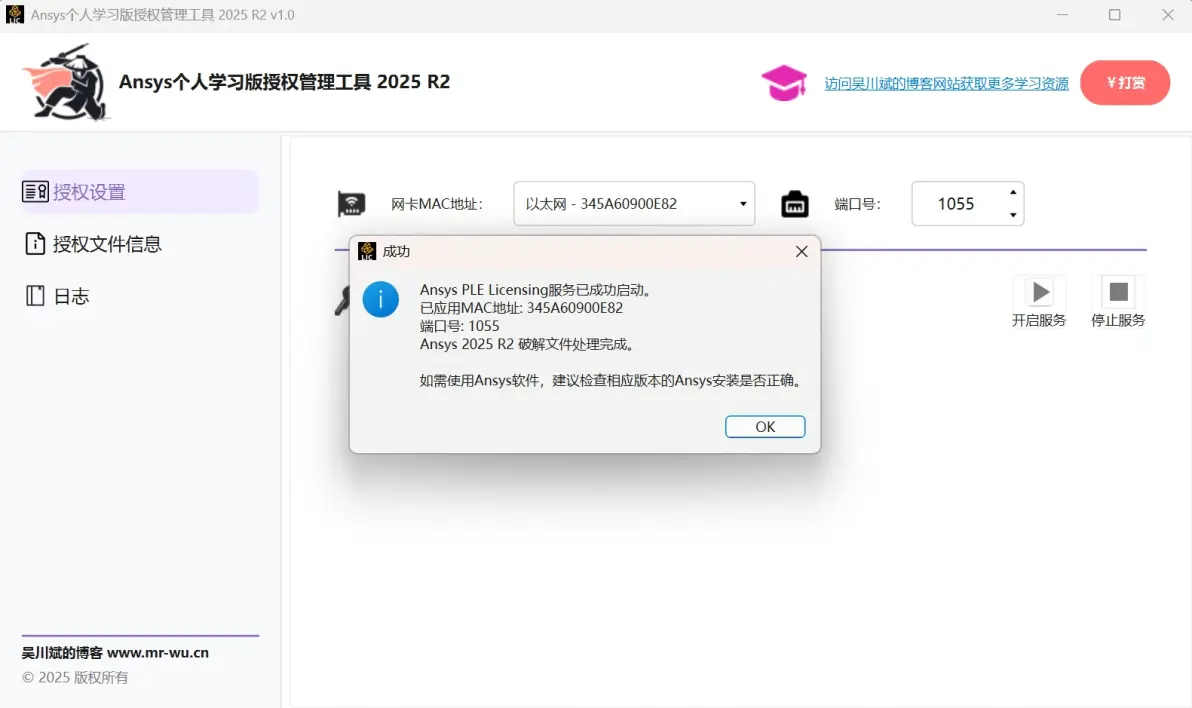The image size is (1192, 708).
Task: Increase port number with up arrow
Action: click(1013, 192)
